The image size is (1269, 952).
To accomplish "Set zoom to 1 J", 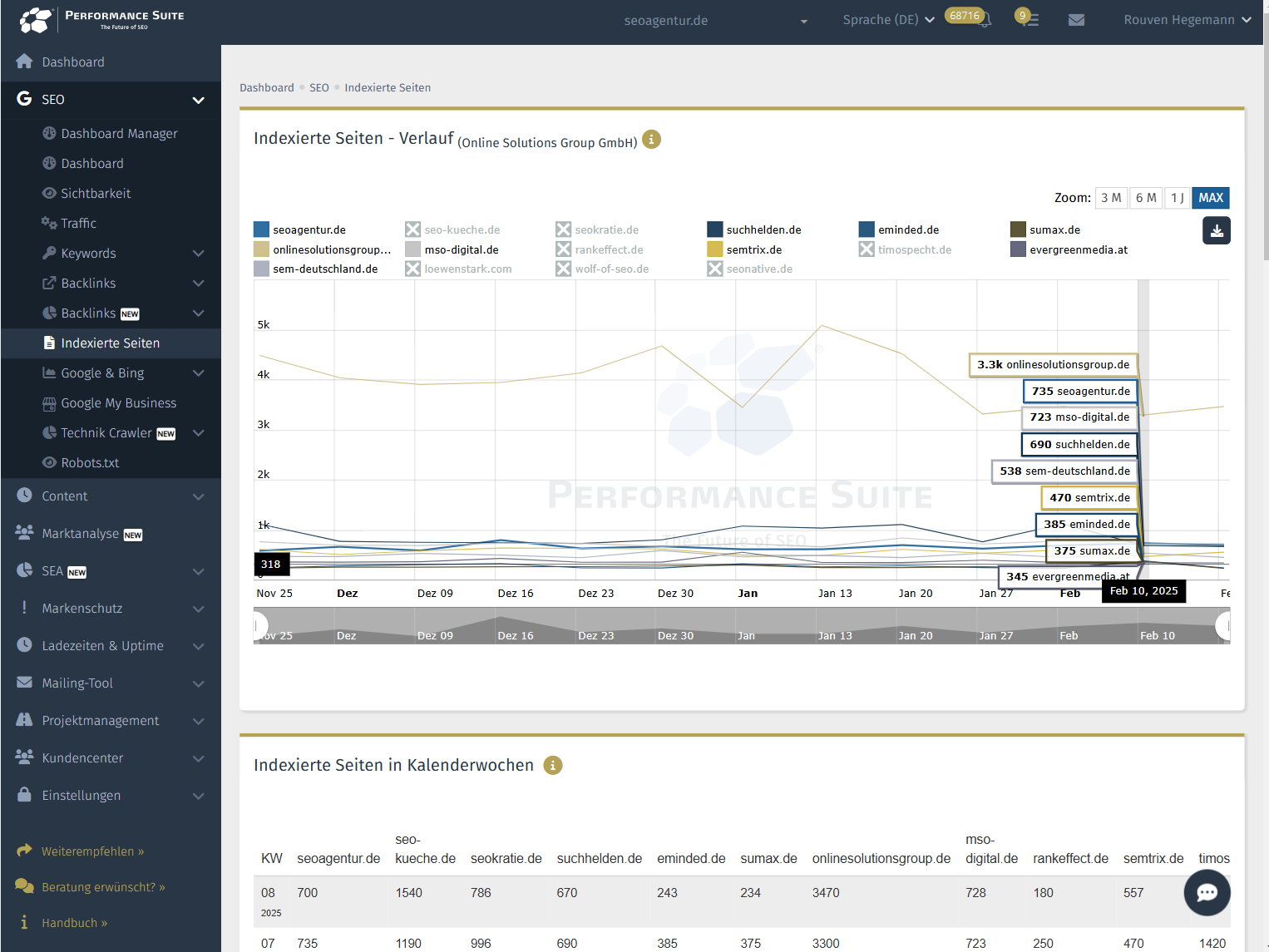I will click(x=1177, y=198).
